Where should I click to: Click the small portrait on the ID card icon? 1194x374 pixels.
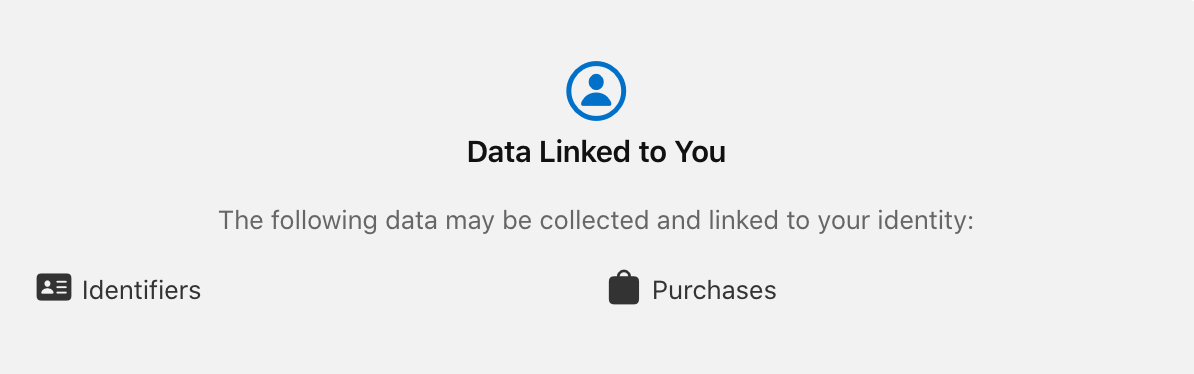(x=47, y=287)
